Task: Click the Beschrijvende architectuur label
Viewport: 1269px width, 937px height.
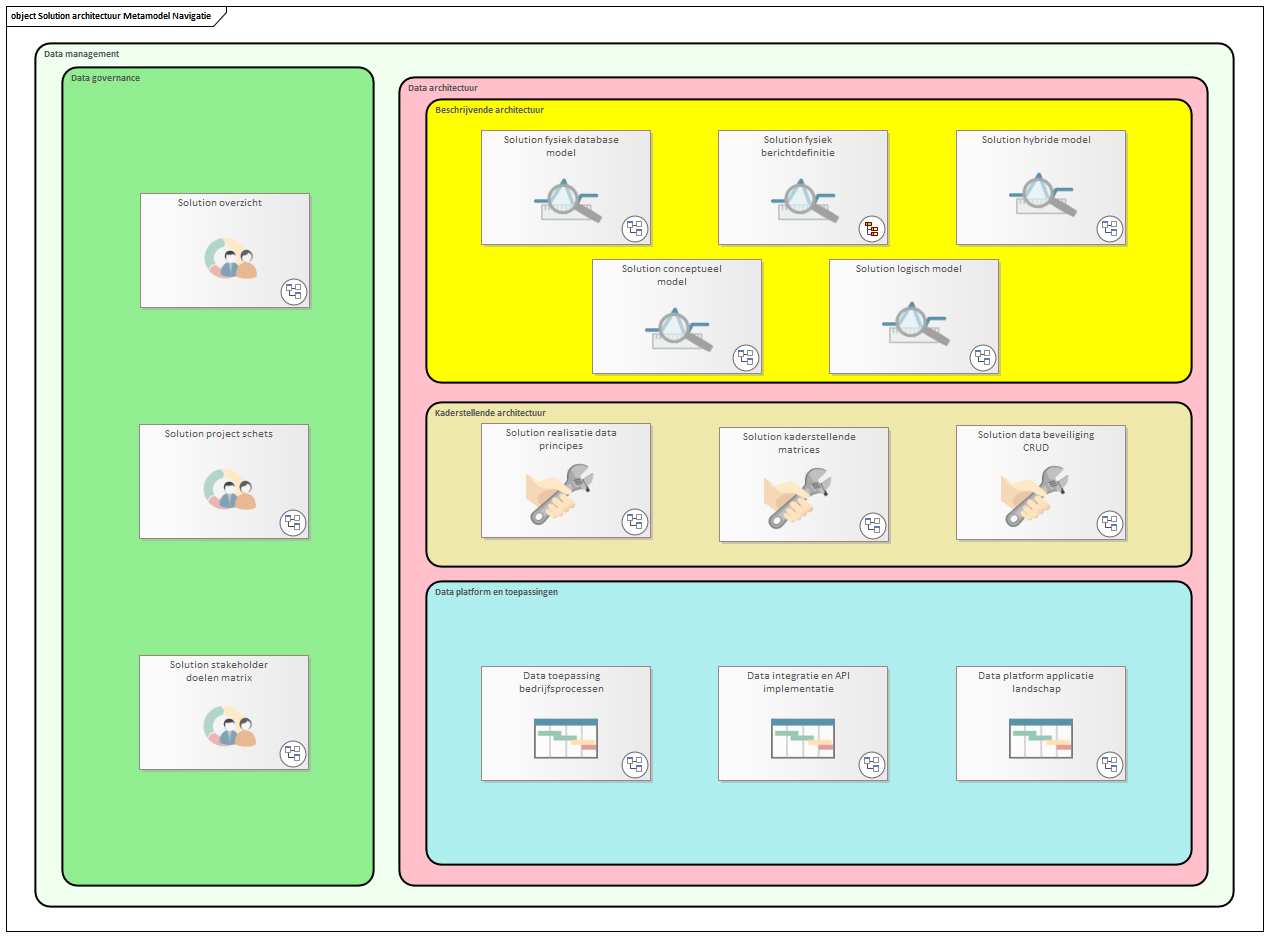Action: [489, 110]
